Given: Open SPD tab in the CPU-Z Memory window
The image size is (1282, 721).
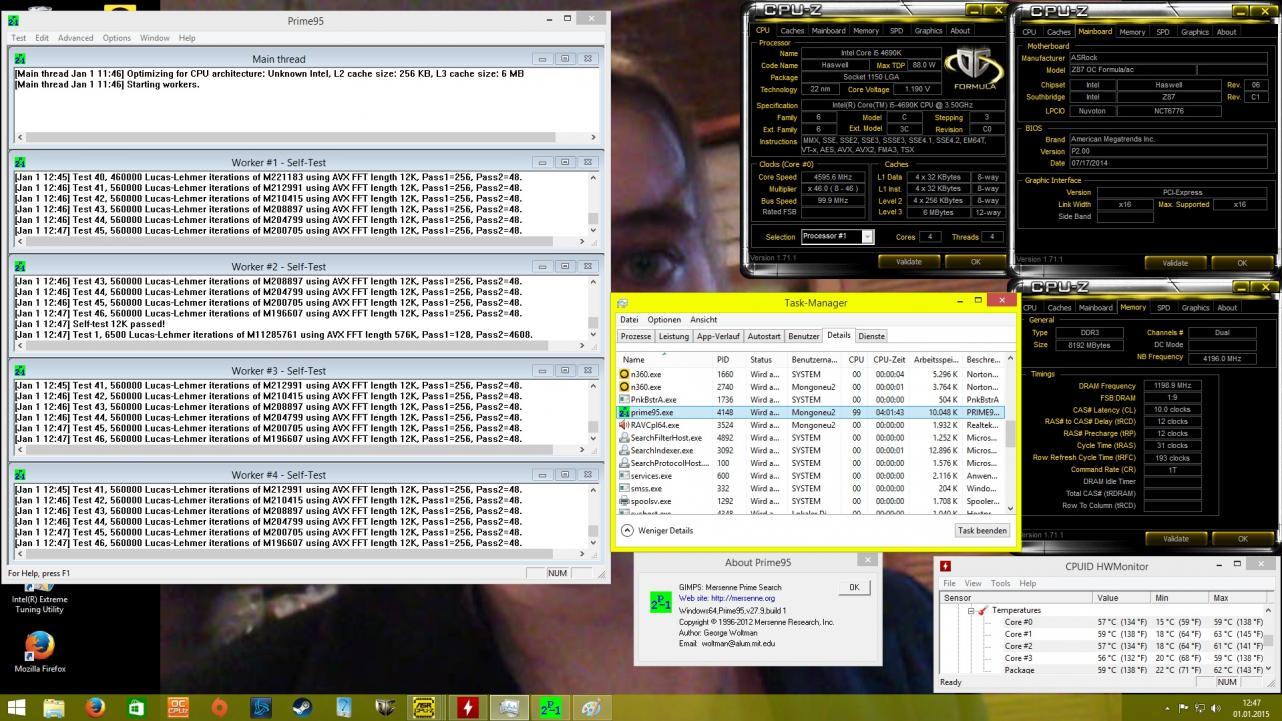Looking at the screenshot, I should point(1163,308).
